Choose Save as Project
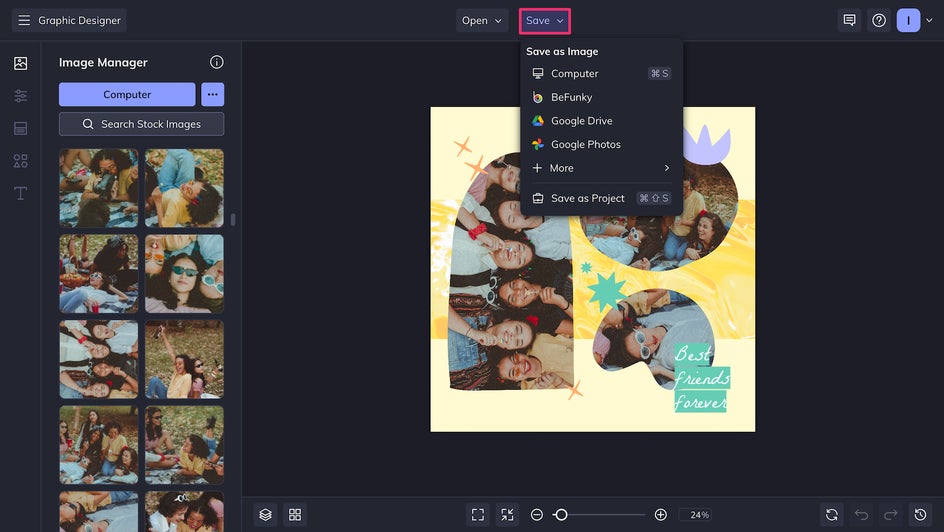Screen dimensions: 944x532 pyautogui.click(x=601, y=198)
